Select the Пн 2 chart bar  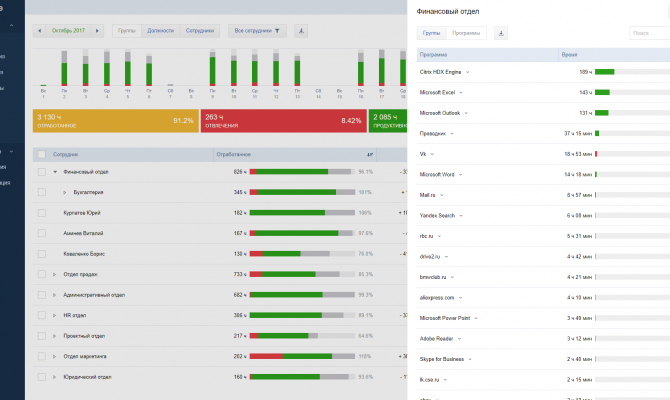(64, 68)
